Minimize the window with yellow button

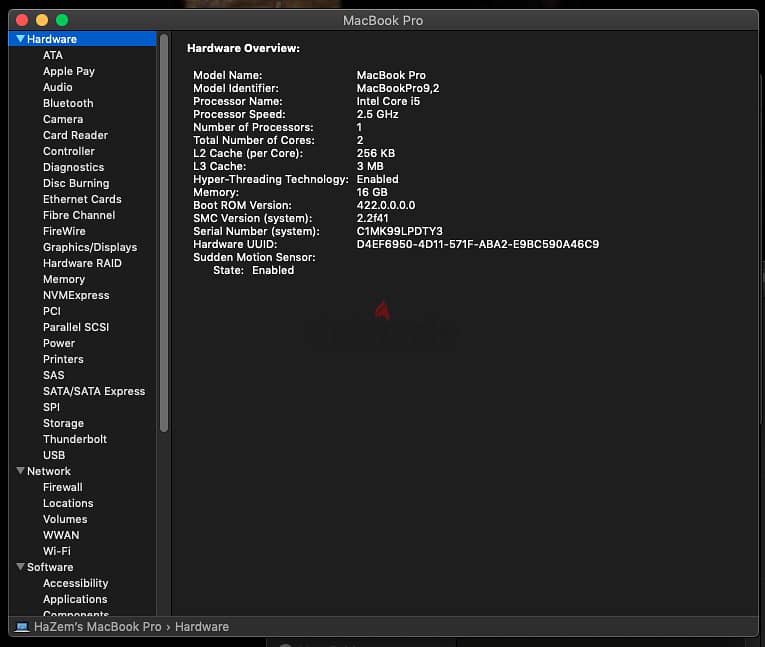pos(42,20)
